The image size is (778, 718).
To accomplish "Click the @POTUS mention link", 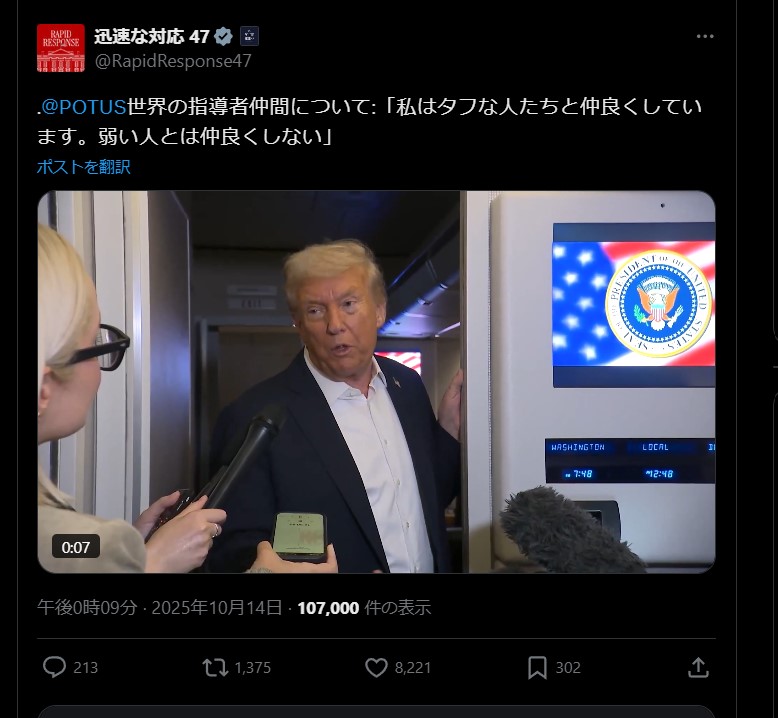I will point(83,107).
